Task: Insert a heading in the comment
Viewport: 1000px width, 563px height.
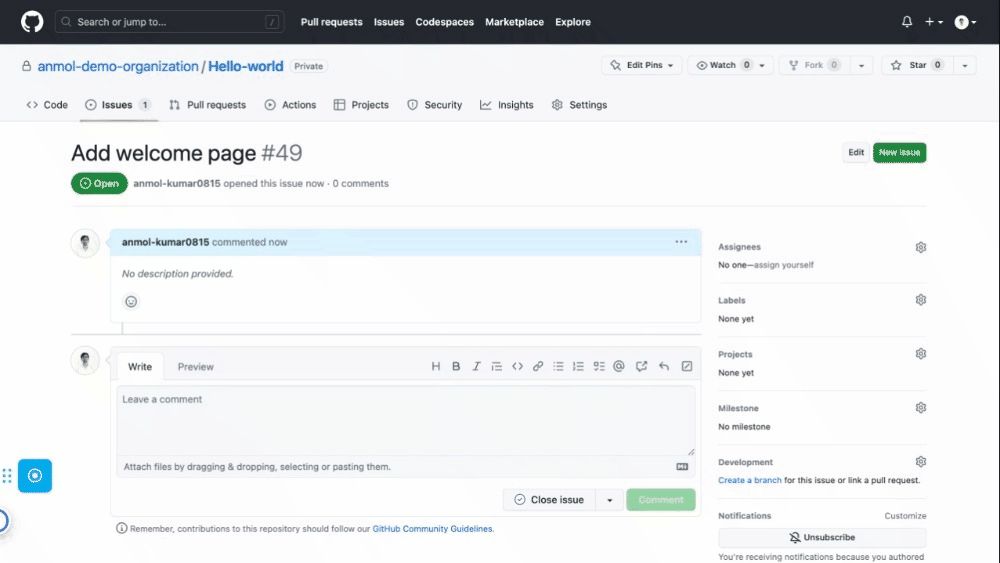Action: (436, 366)
